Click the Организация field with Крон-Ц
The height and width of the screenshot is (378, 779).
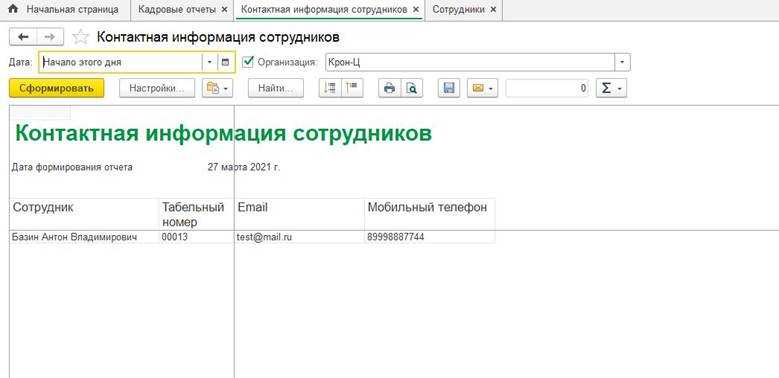tap(470, 63)
